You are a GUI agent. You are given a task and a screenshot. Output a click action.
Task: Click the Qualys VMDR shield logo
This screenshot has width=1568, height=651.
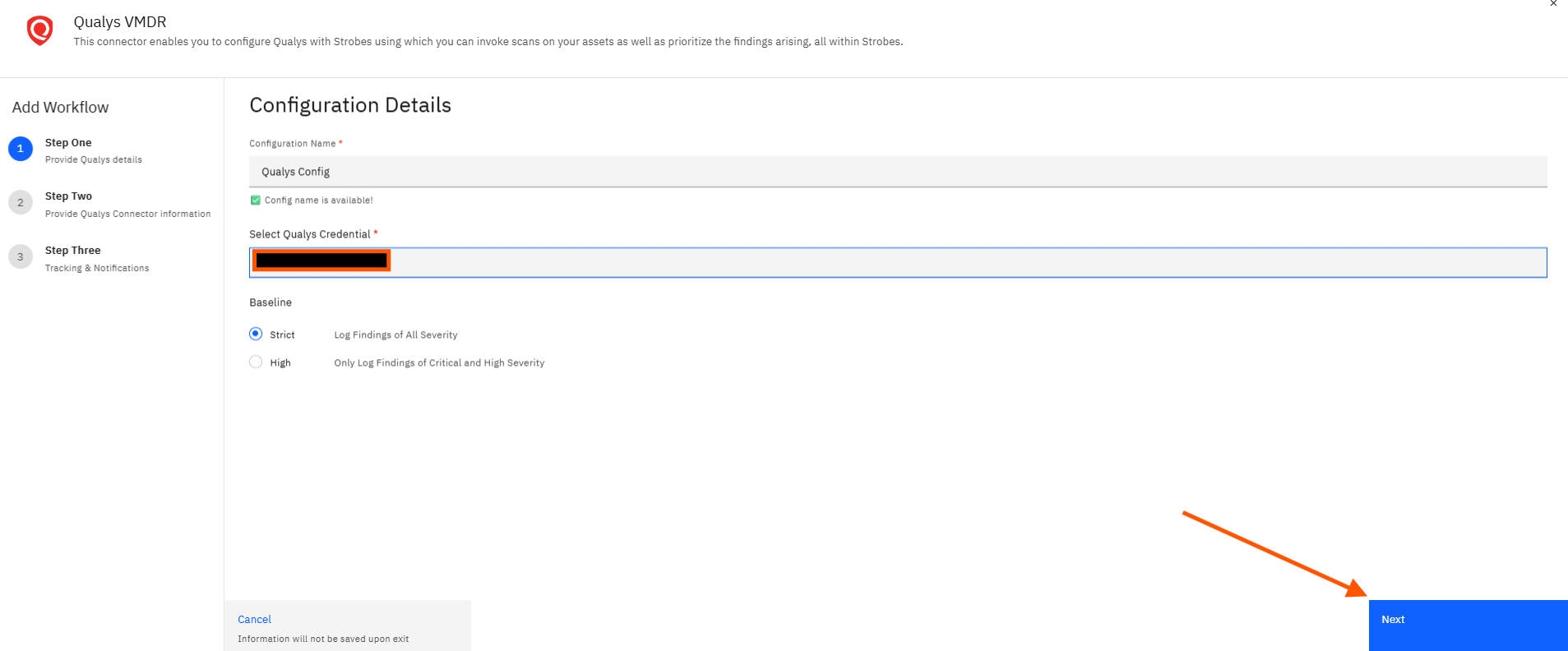(x=39, y=30)
